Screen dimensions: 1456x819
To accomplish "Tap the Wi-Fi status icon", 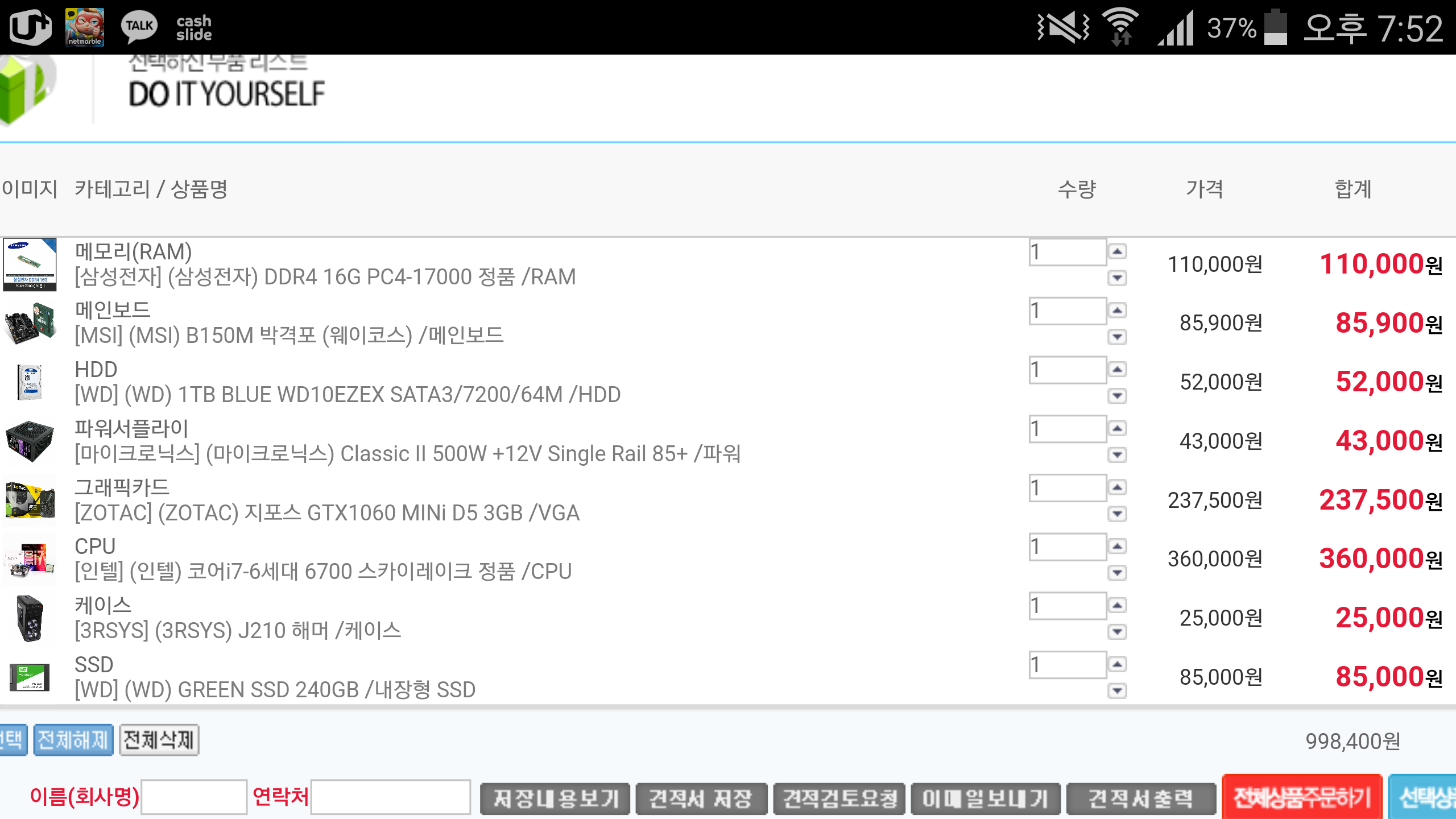I will [1121, 27].
